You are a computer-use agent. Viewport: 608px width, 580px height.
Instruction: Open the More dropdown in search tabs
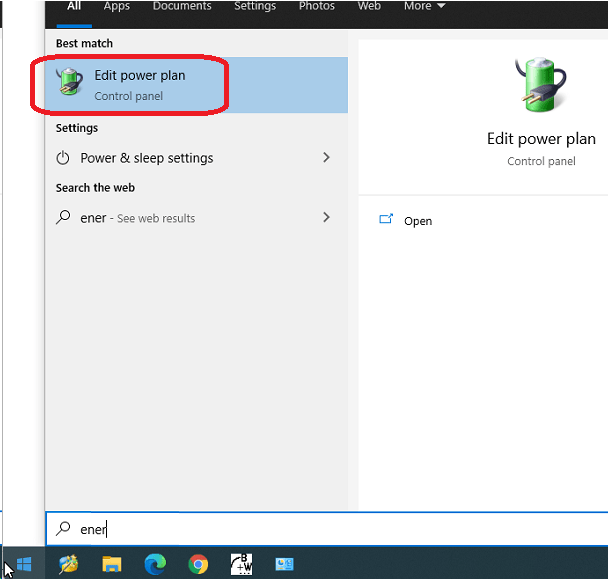point(425,6)
